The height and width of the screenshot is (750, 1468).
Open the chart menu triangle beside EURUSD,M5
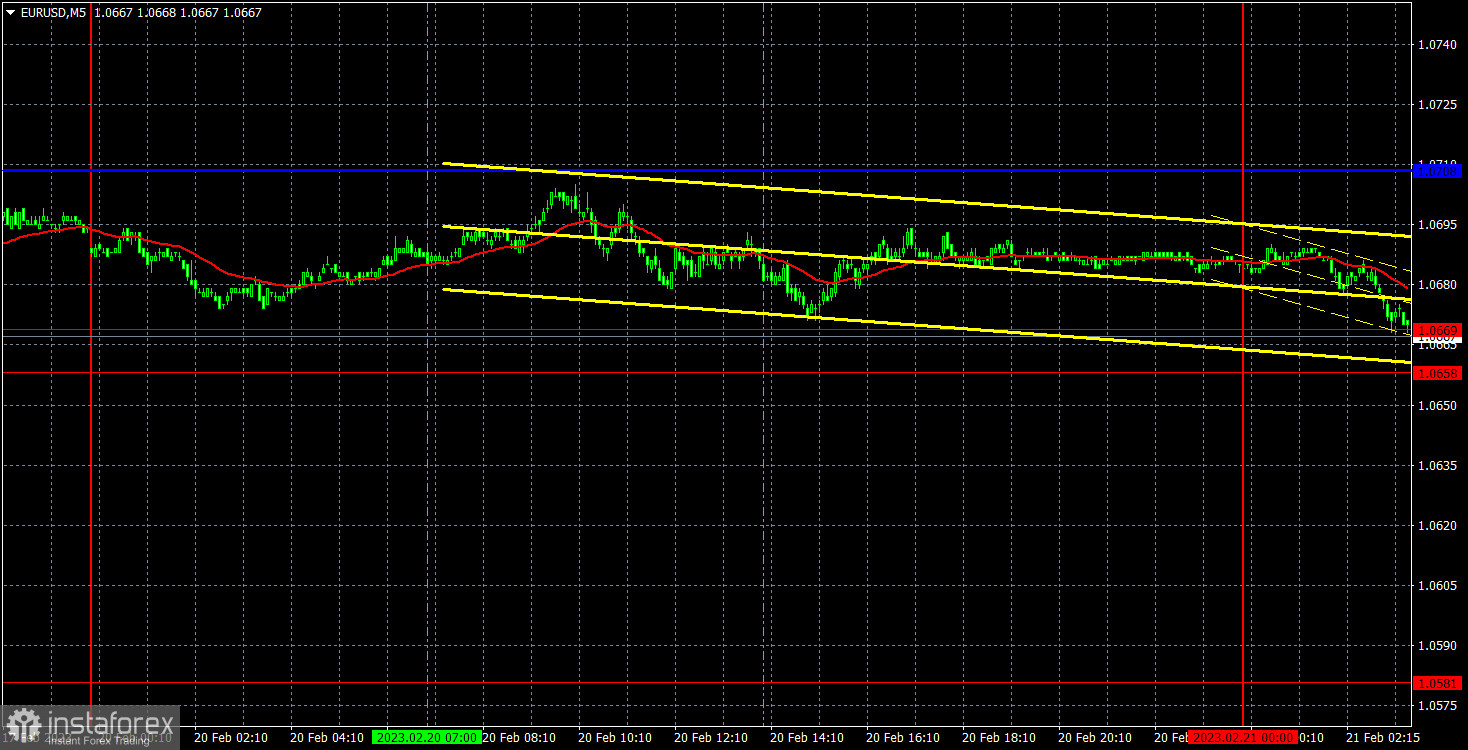[x=10, y=13]
